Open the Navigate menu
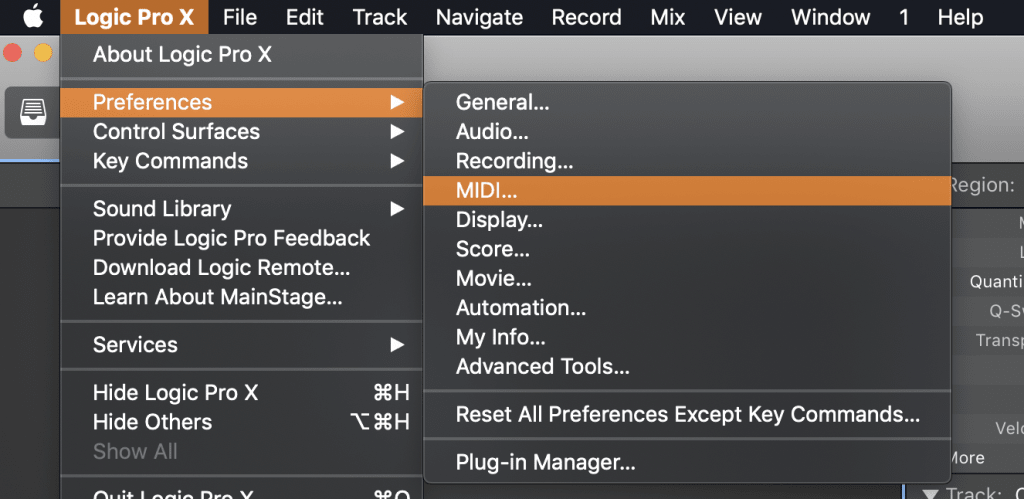Image resolution: width=1024 pixels, height=499 pixels. click(479, 17)
